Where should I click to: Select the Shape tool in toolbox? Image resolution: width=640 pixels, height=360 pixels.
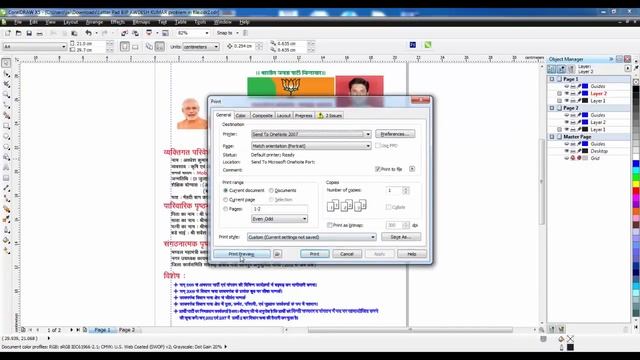tap(6, 74)
